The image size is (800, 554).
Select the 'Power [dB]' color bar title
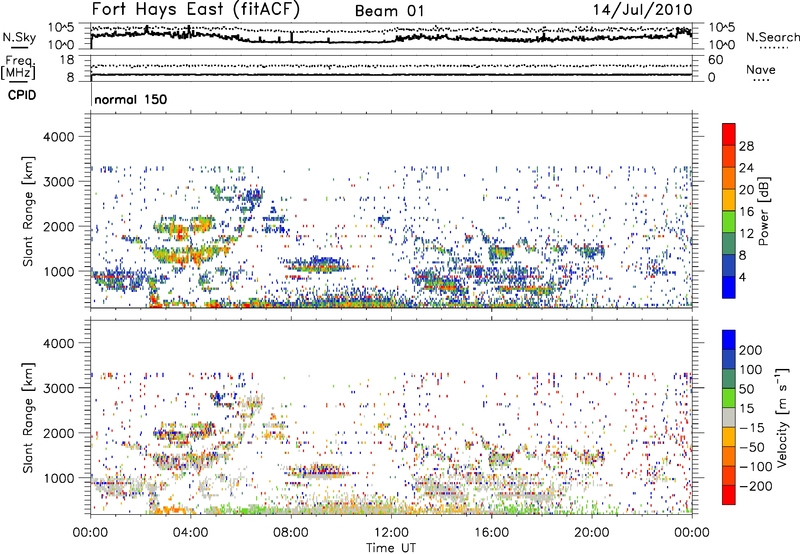764,211
